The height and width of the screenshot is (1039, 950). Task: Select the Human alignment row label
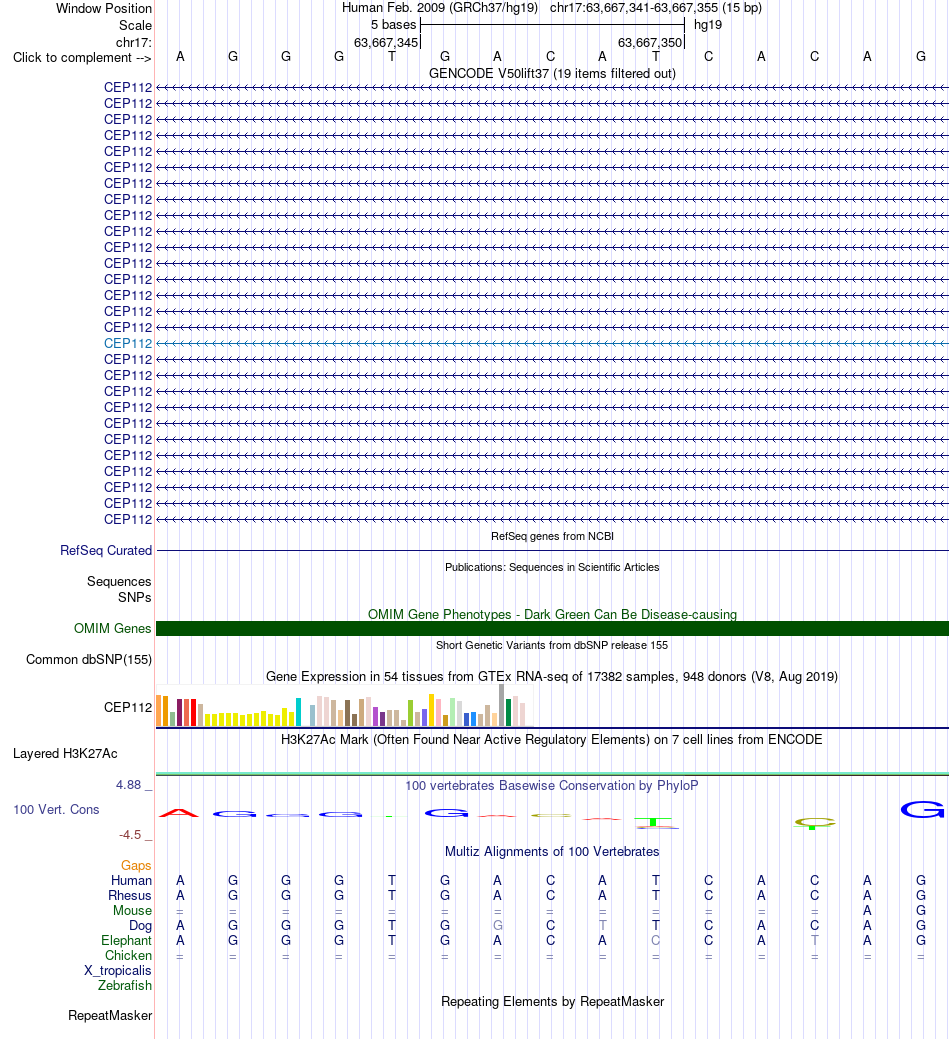tap(131, 880)
